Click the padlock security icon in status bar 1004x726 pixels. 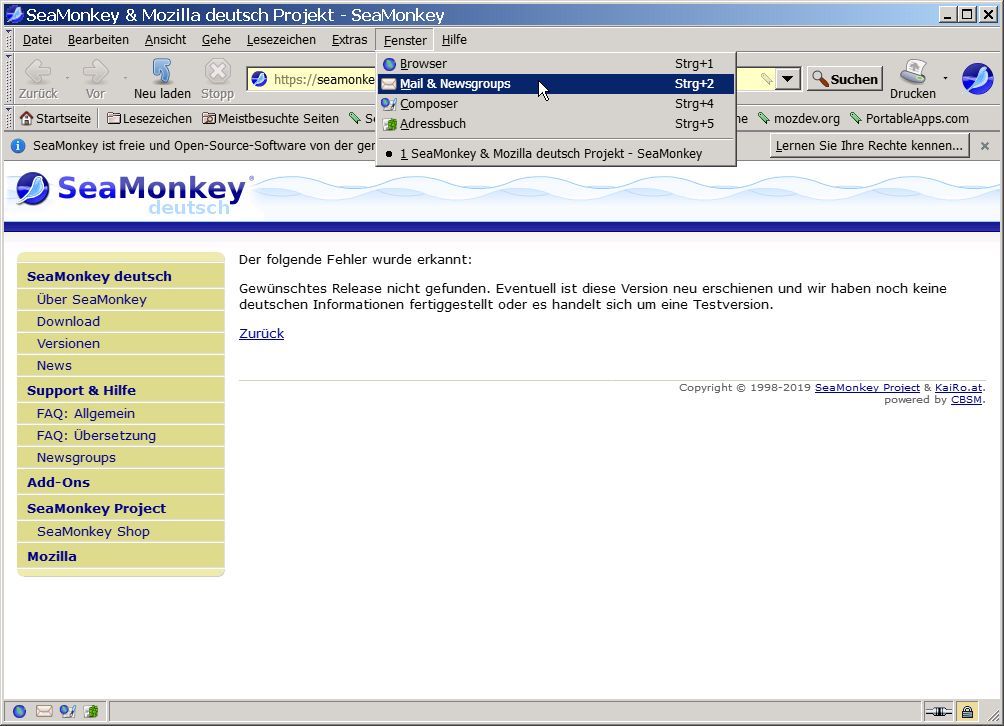968,712
